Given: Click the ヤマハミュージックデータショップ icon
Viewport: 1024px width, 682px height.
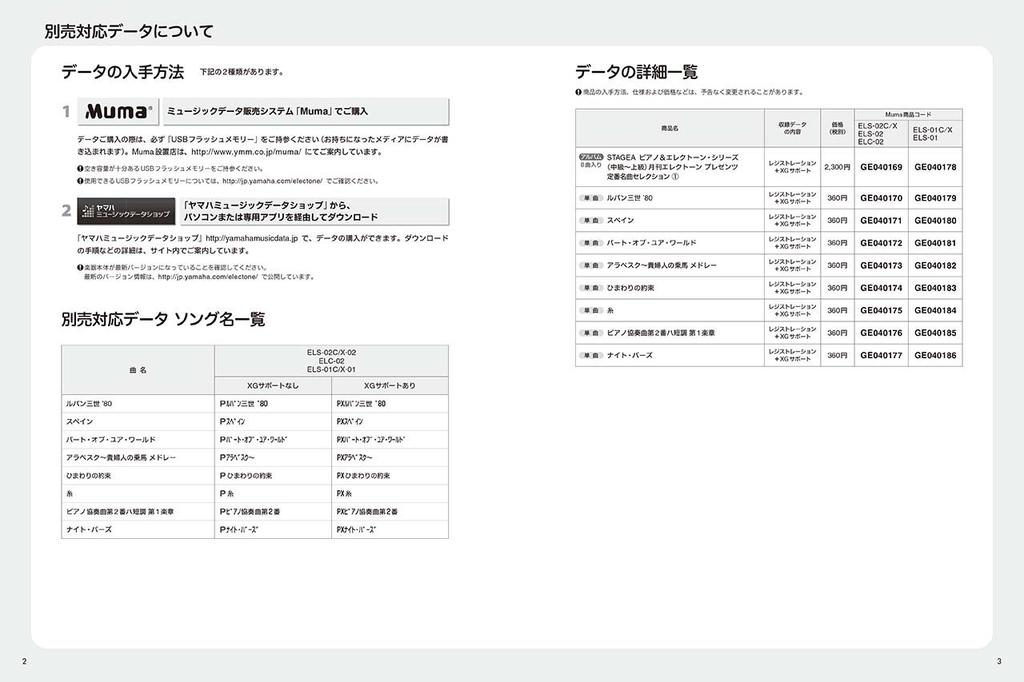Looking at the screenshot, I should [127, 210].
